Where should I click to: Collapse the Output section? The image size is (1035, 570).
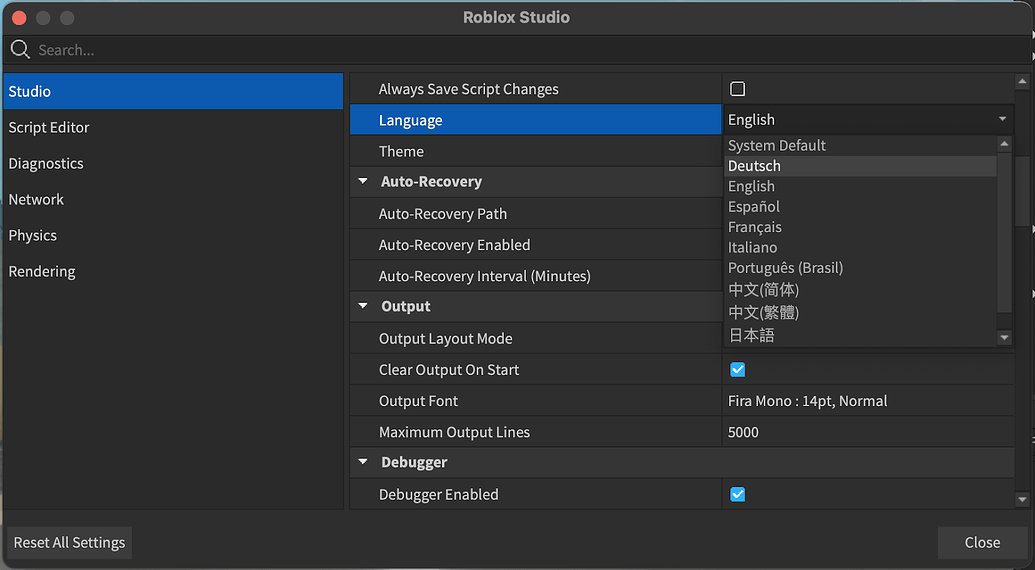point(363,305)
